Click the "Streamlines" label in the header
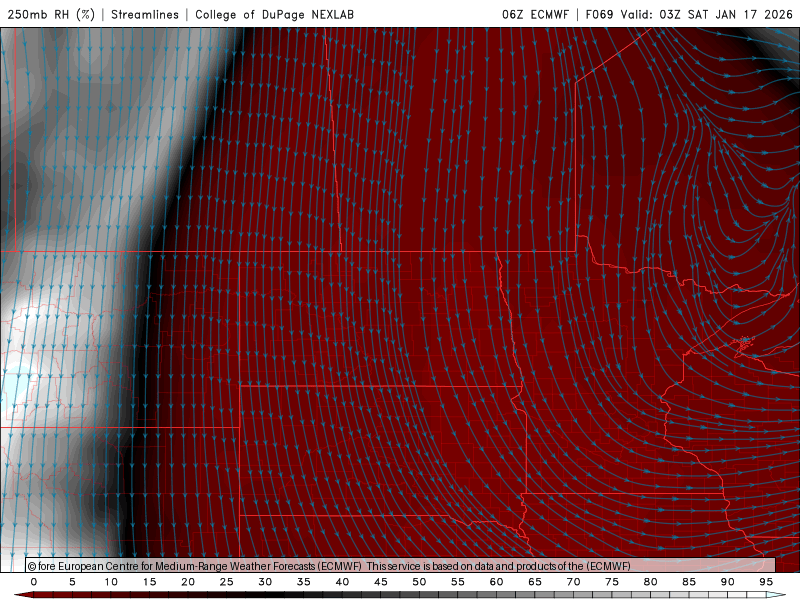 (x=145, y=14)
